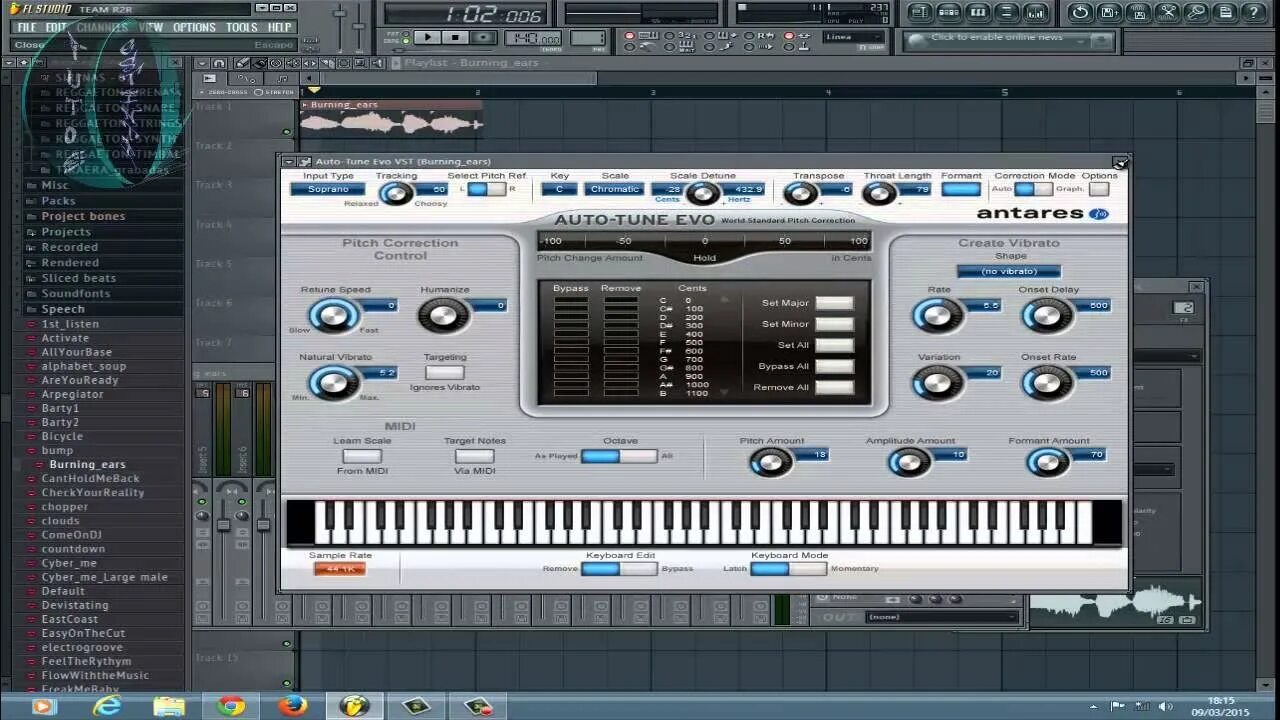Open the browser window icon
This screenshot has width=1280, height=720.
click(x=1007, y=13)
